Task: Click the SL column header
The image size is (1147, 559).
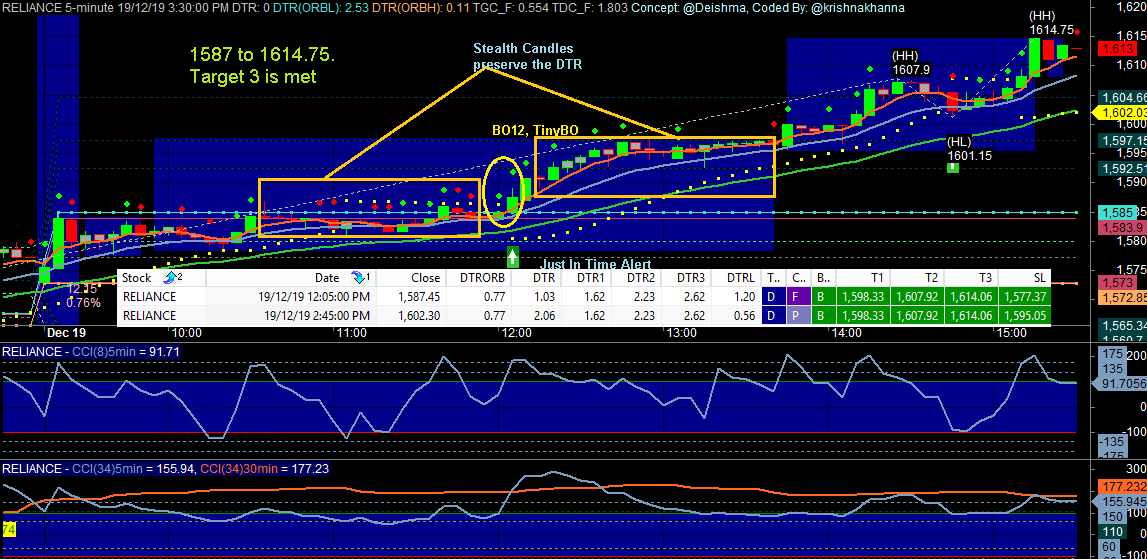Action: click(x=1038, y=278)
